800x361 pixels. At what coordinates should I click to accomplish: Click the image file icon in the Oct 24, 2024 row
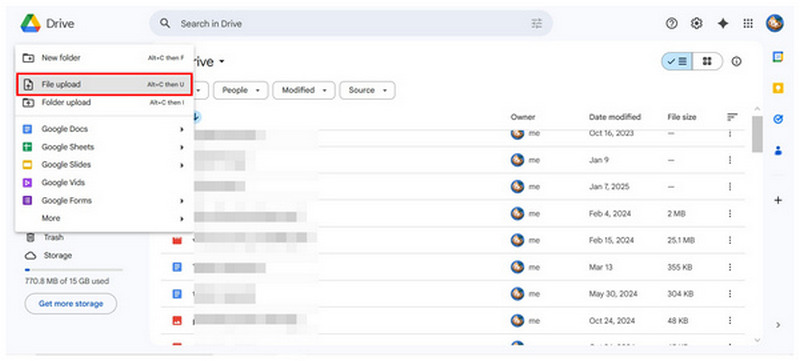(x=177, y=321)
